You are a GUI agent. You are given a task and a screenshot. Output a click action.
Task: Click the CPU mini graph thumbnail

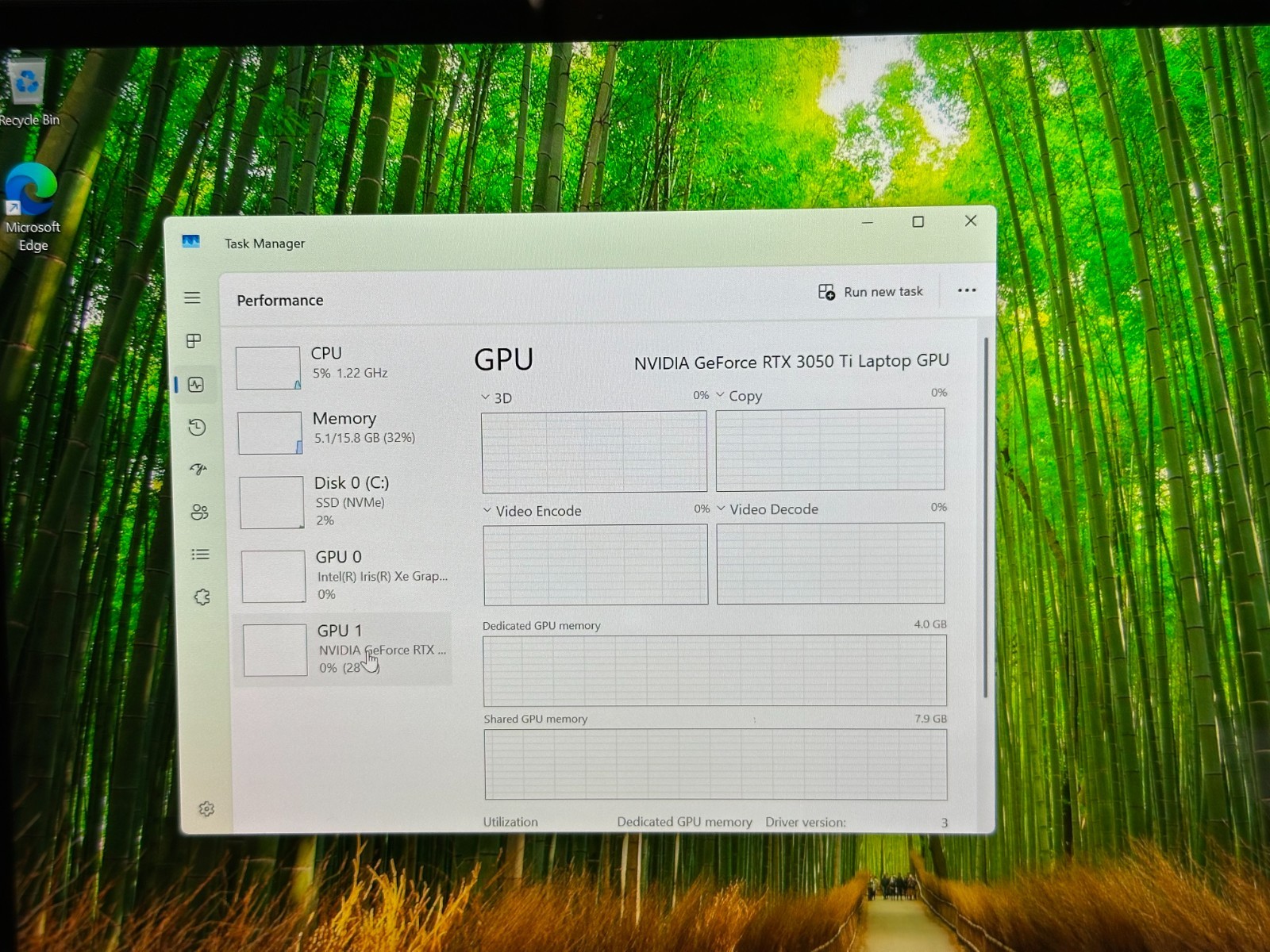tap(268, 368)
